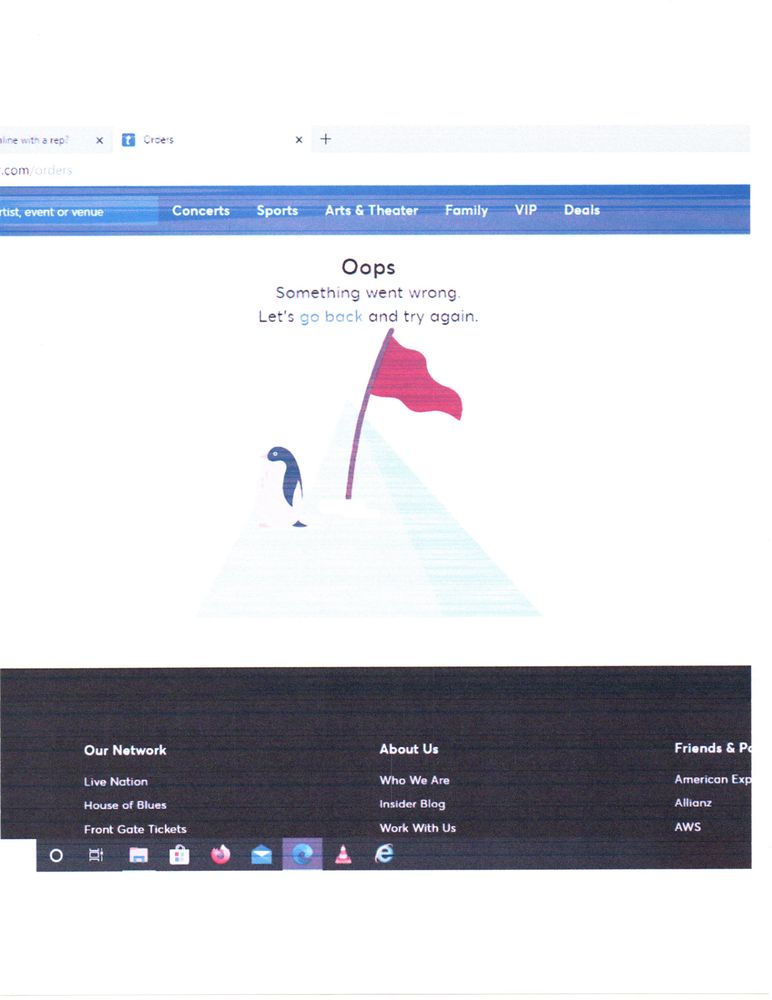
Task: Switch to the Orders browser tab
Action: (x=200, y=140)
